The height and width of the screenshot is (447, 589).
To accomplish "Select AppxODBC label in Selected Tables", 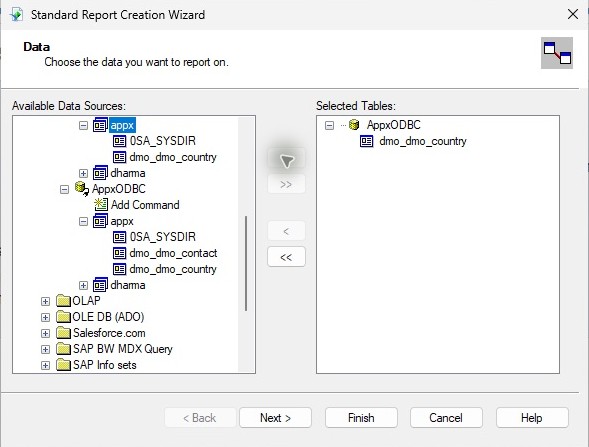I will [x=394, y=125].
